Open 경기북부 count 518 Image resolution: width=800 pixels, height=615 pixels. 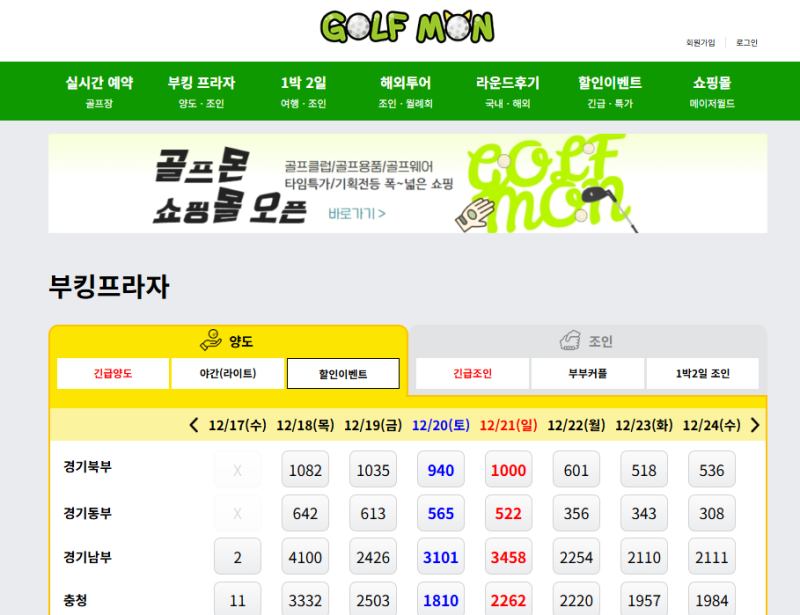[x=644, y=470]
